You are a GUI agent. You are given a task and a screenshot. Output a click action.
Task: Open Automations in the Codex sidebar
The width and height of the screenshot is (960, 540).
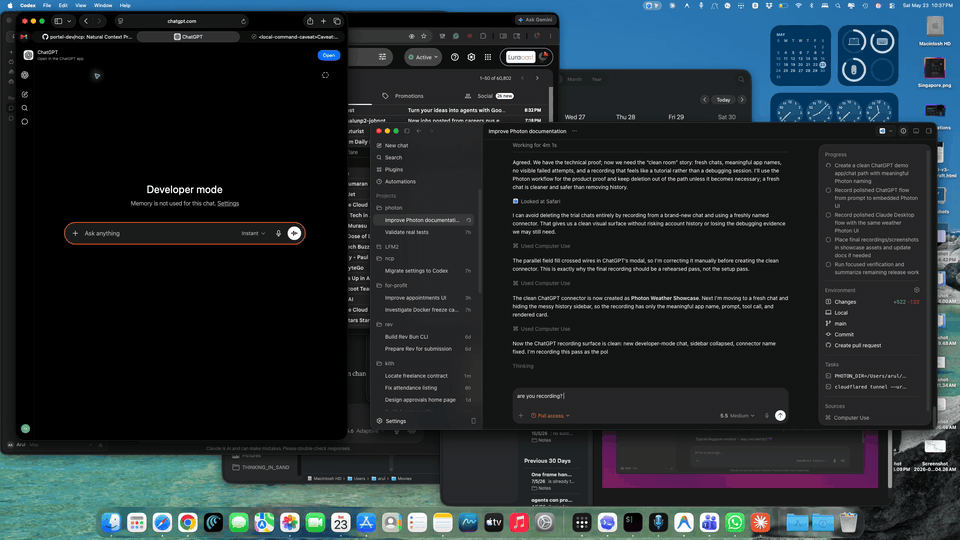coord(400,182)
